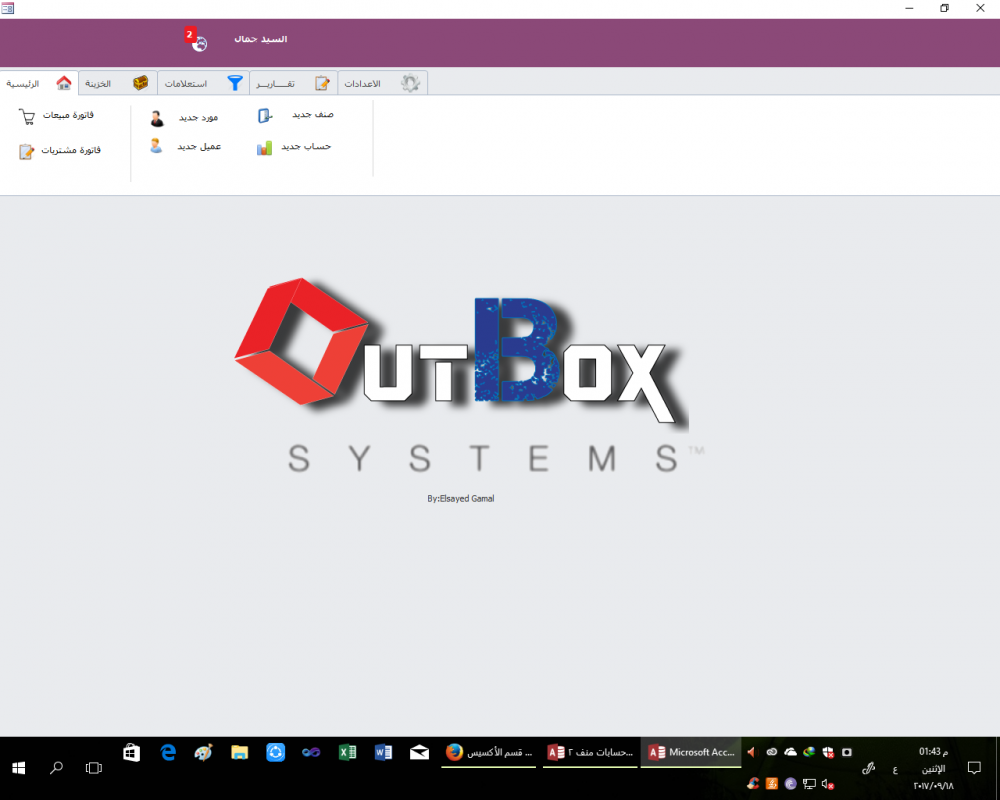Close the application window

980,8
